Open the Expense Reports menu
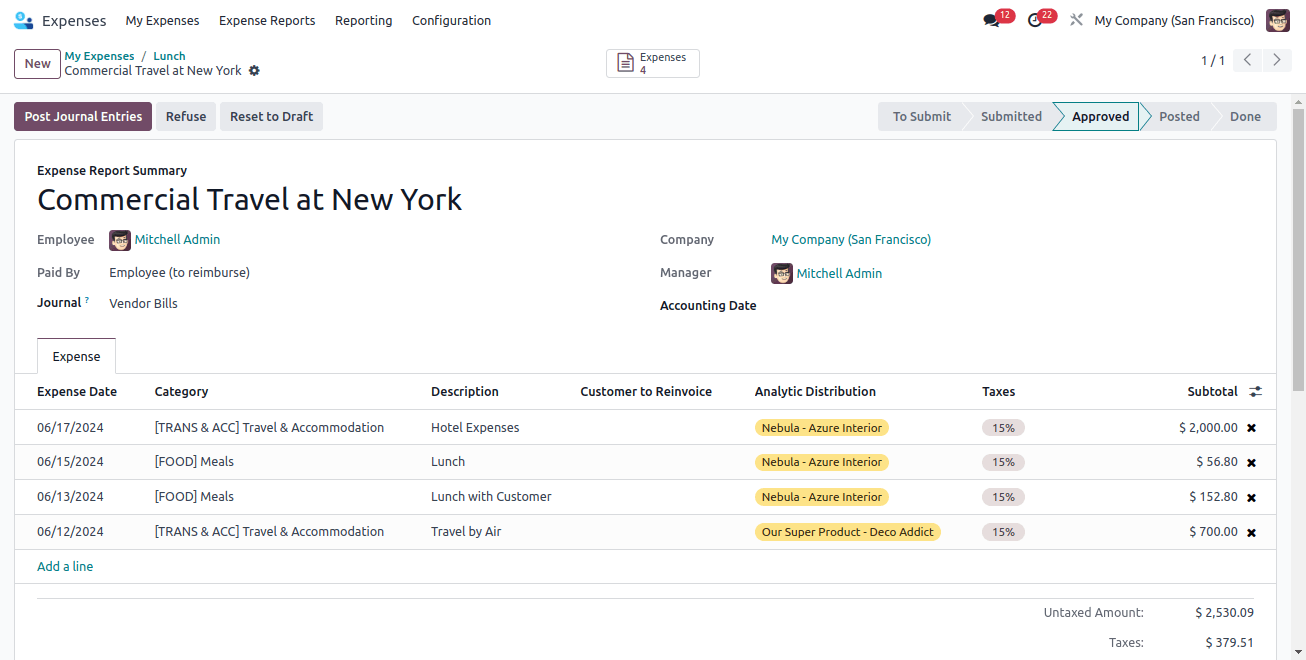 pos(267,20)
